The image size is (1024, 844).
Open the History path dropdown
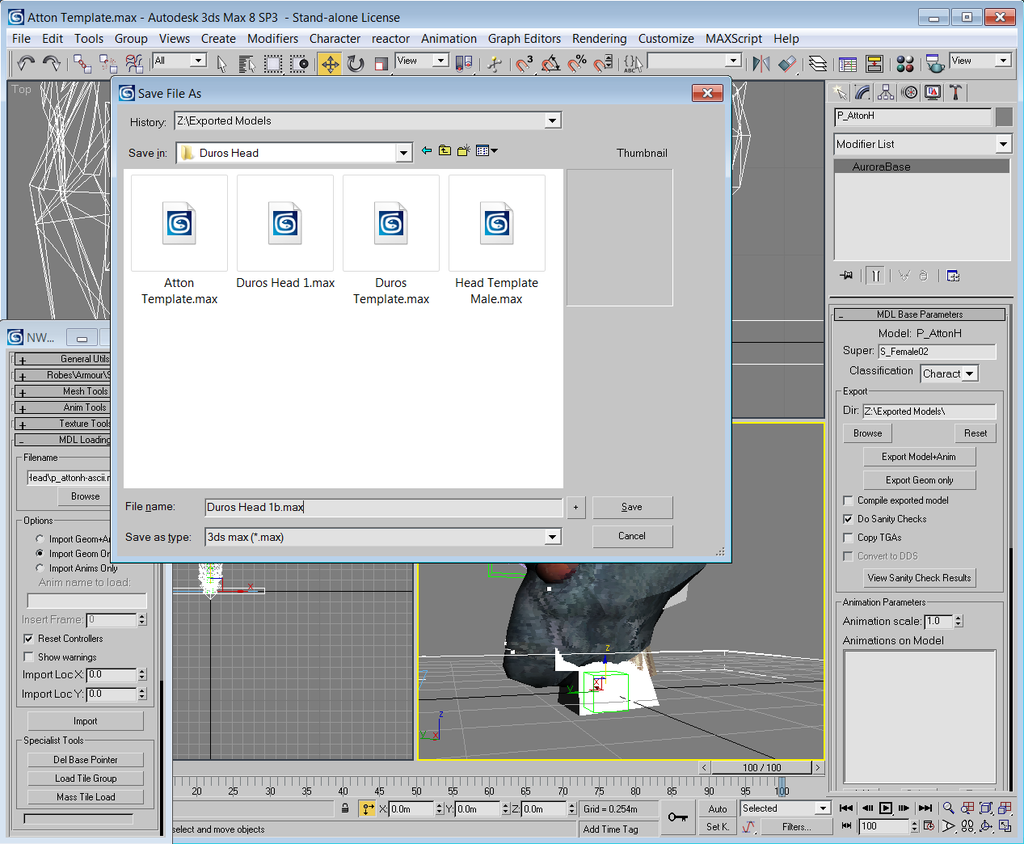coord(552,121)
